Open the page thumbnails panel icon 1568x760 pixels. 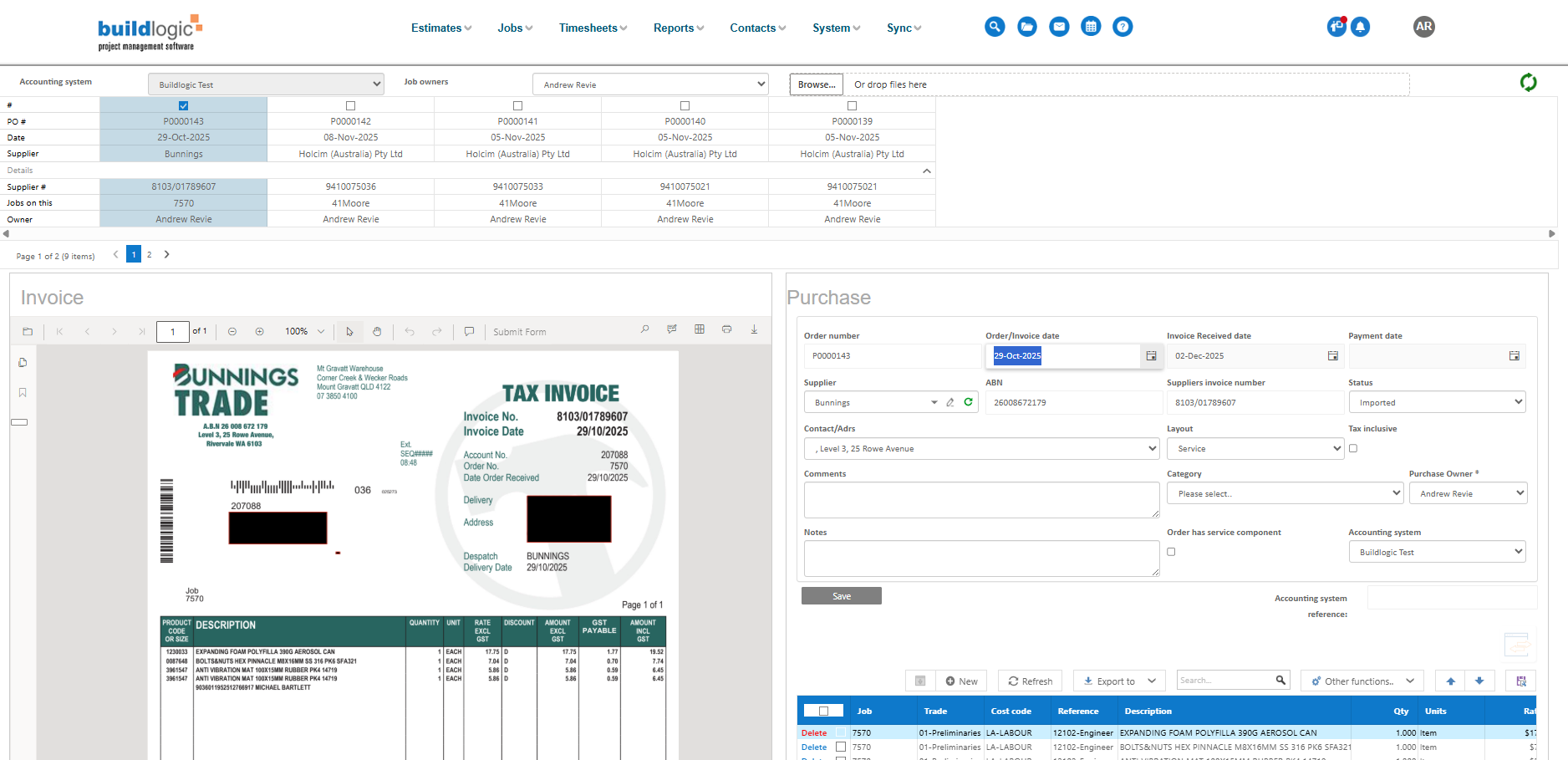point(23,362)
